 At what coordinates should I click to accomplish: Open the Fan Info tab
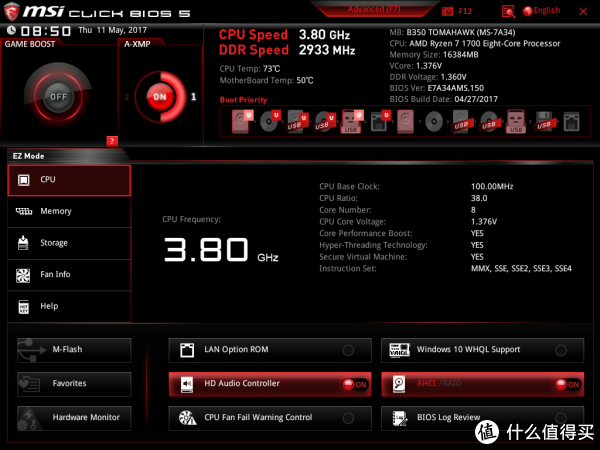(69, 275)
